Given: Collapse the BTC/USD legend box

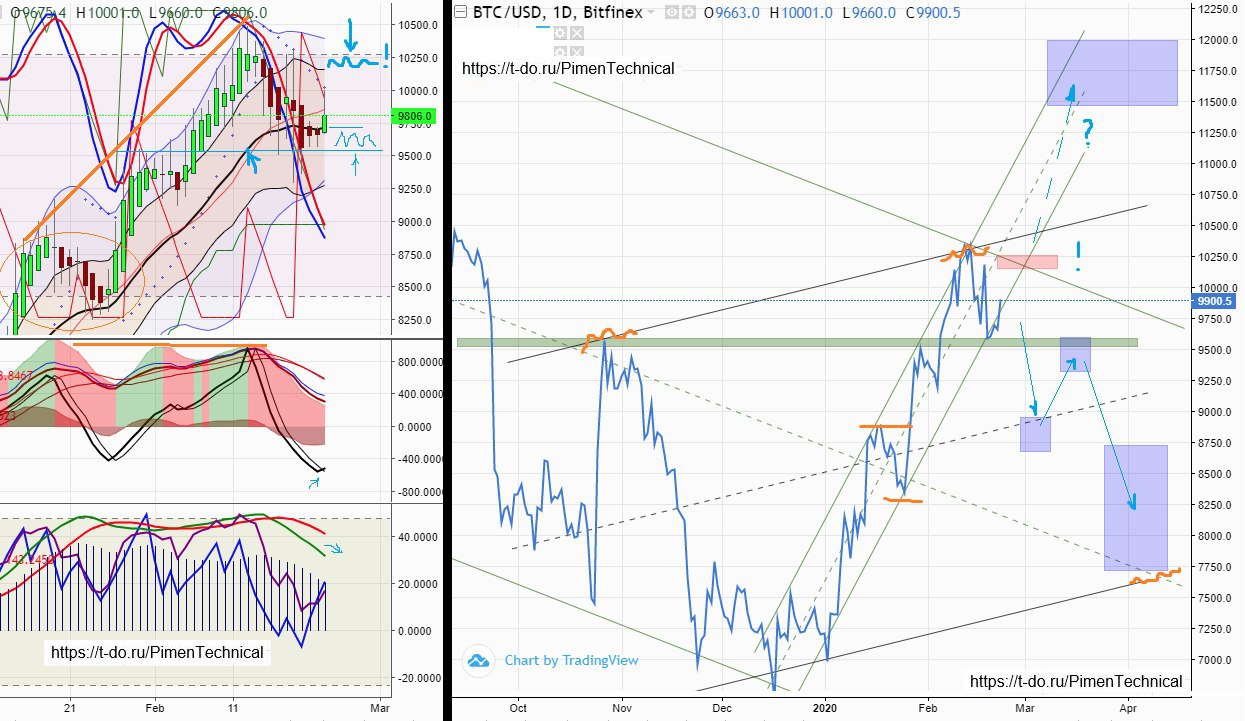Looking at the screenshot, I should (460, 12).
